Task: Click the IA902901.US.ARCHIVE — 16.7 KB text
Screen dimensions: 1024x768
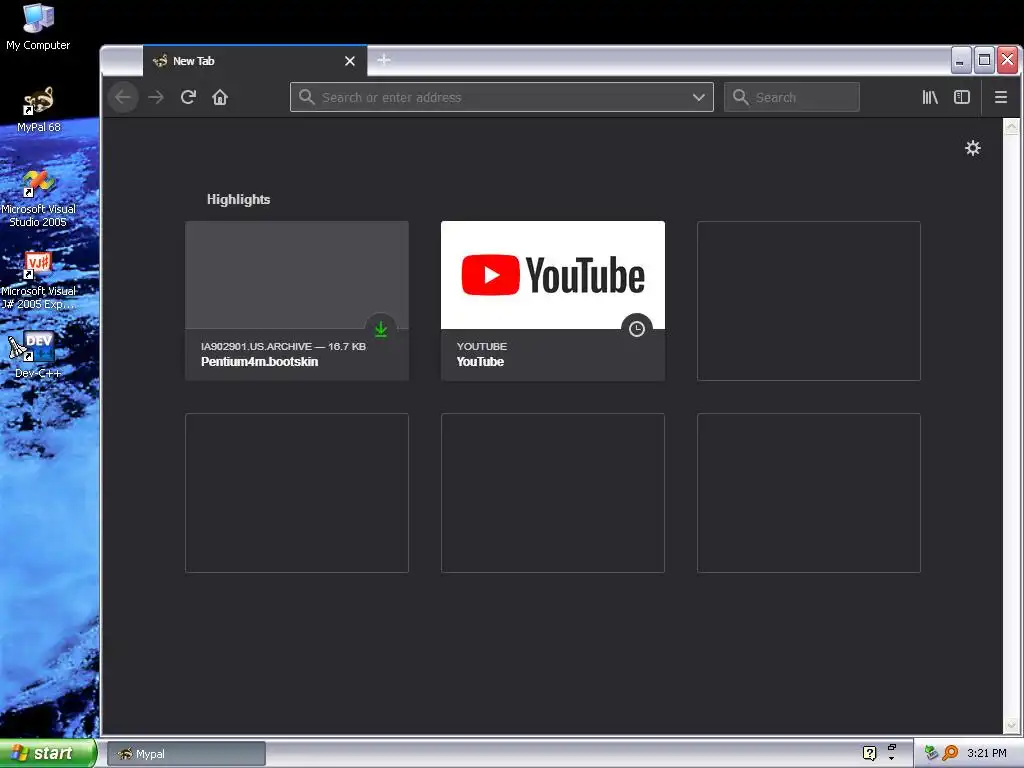Action: (x=283, y=347)
